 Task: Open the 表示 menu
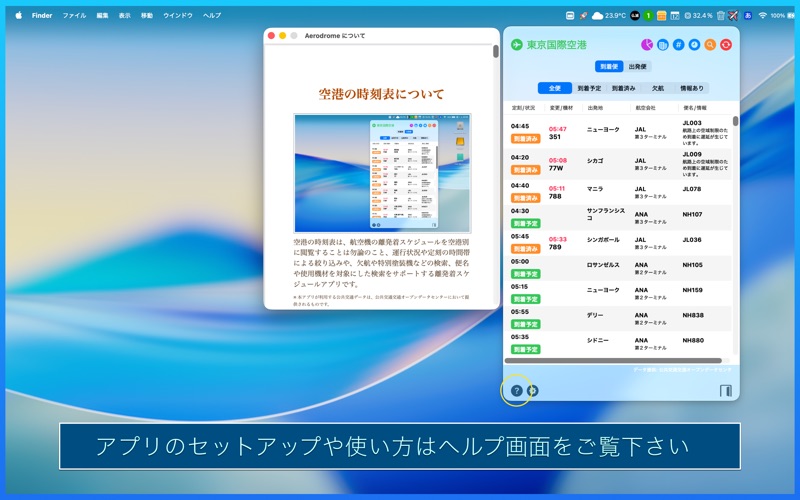[124, 15]
